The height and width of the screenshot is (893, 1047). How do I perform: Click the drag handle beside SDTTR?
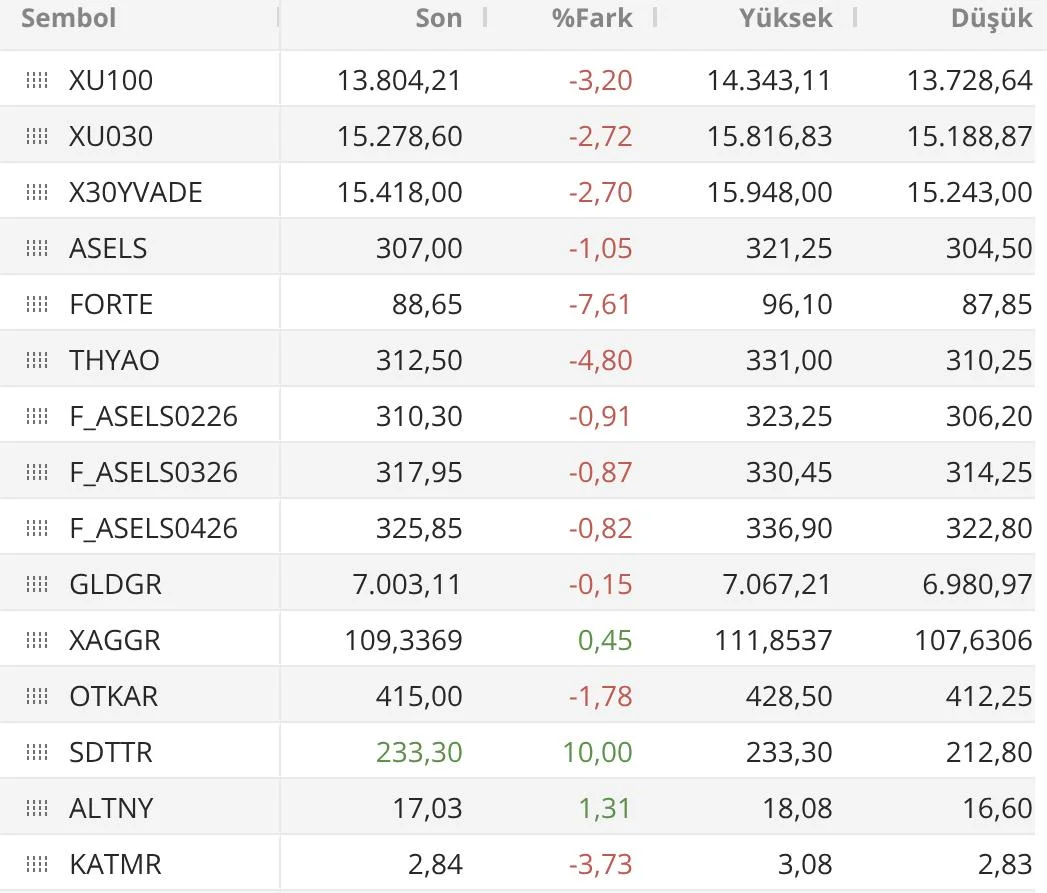click(x=37, y=752)
